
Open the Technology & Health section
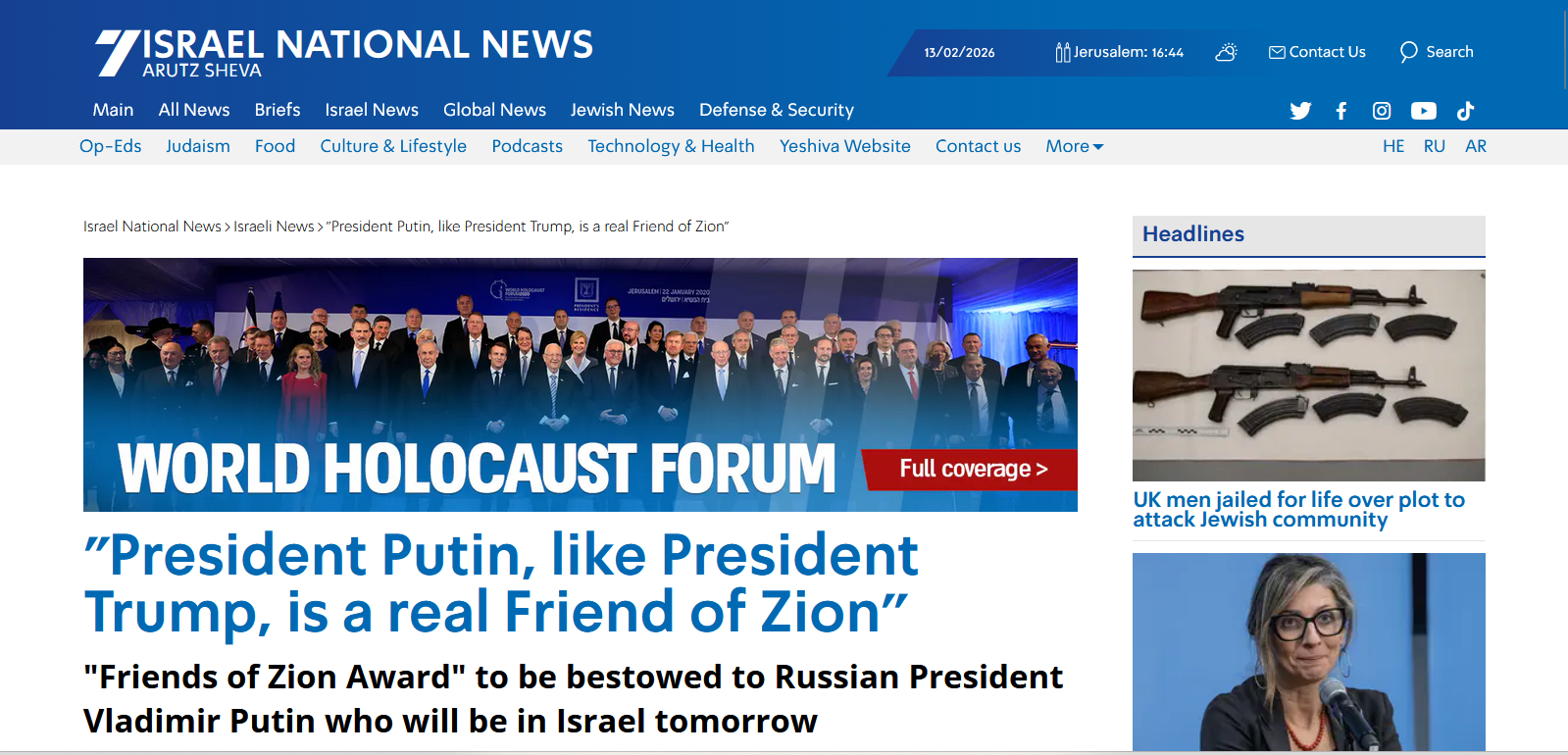(672, 146)
